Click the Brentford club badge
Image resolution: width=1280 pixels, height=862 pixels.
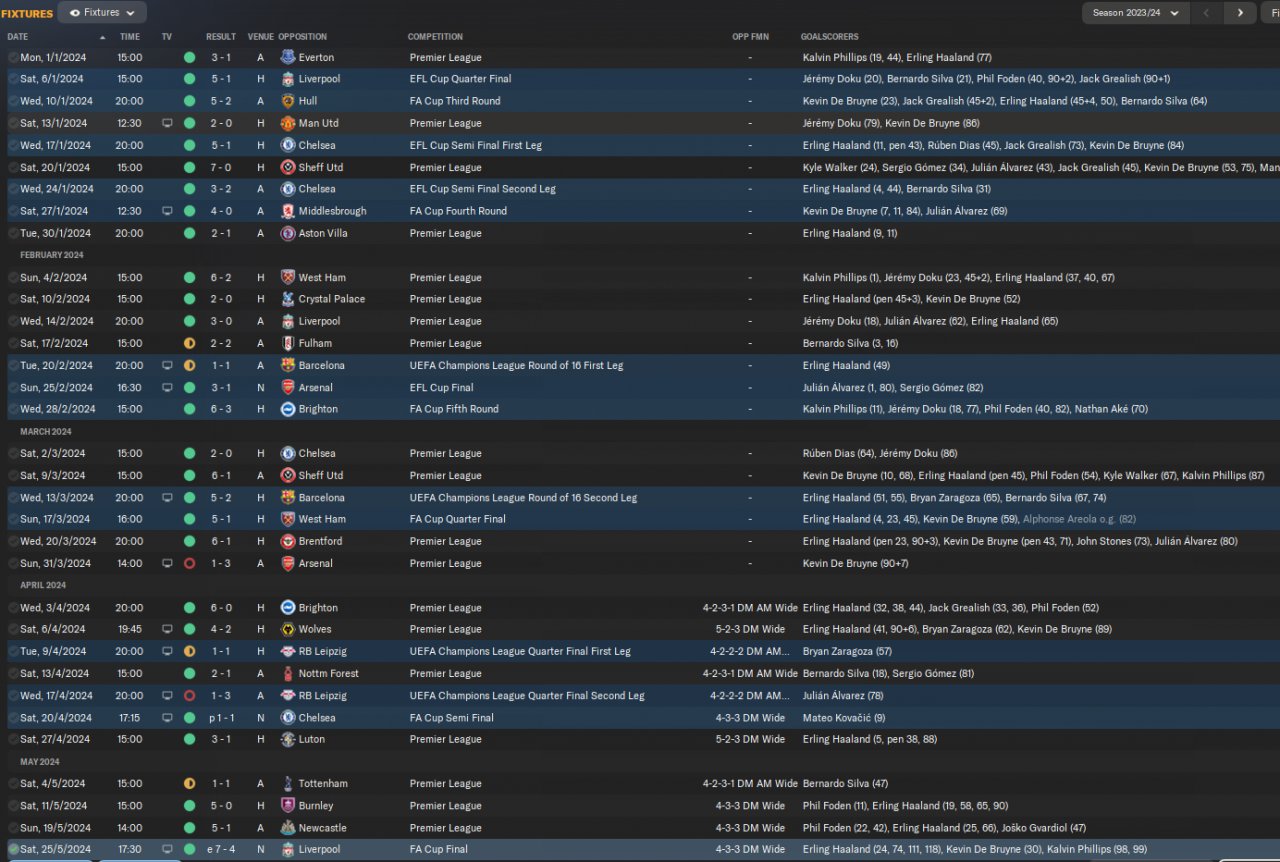tap(288, 541)
